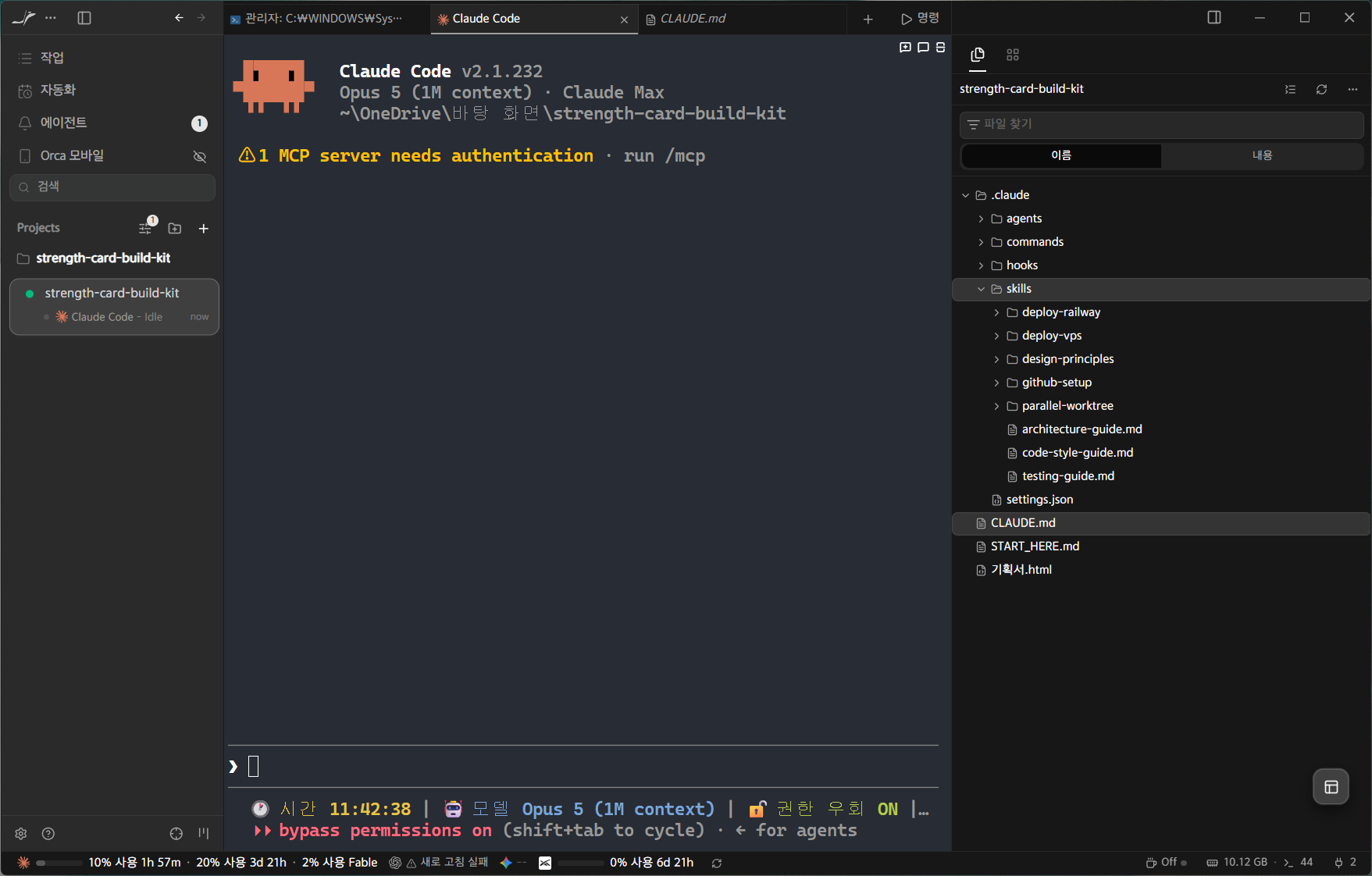The width and height of the screenshot is (1372, 876).
Task: Open the CLAUDE.md editor tab
Action: coord(742,19)
